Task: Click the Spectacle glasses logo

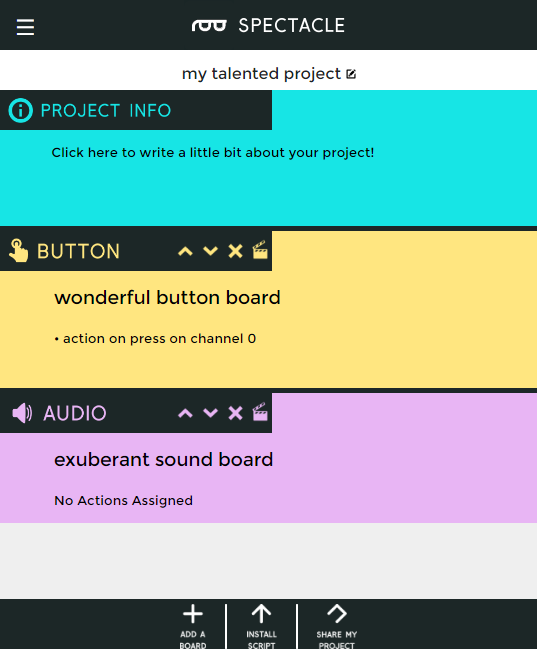Action: 209,26
